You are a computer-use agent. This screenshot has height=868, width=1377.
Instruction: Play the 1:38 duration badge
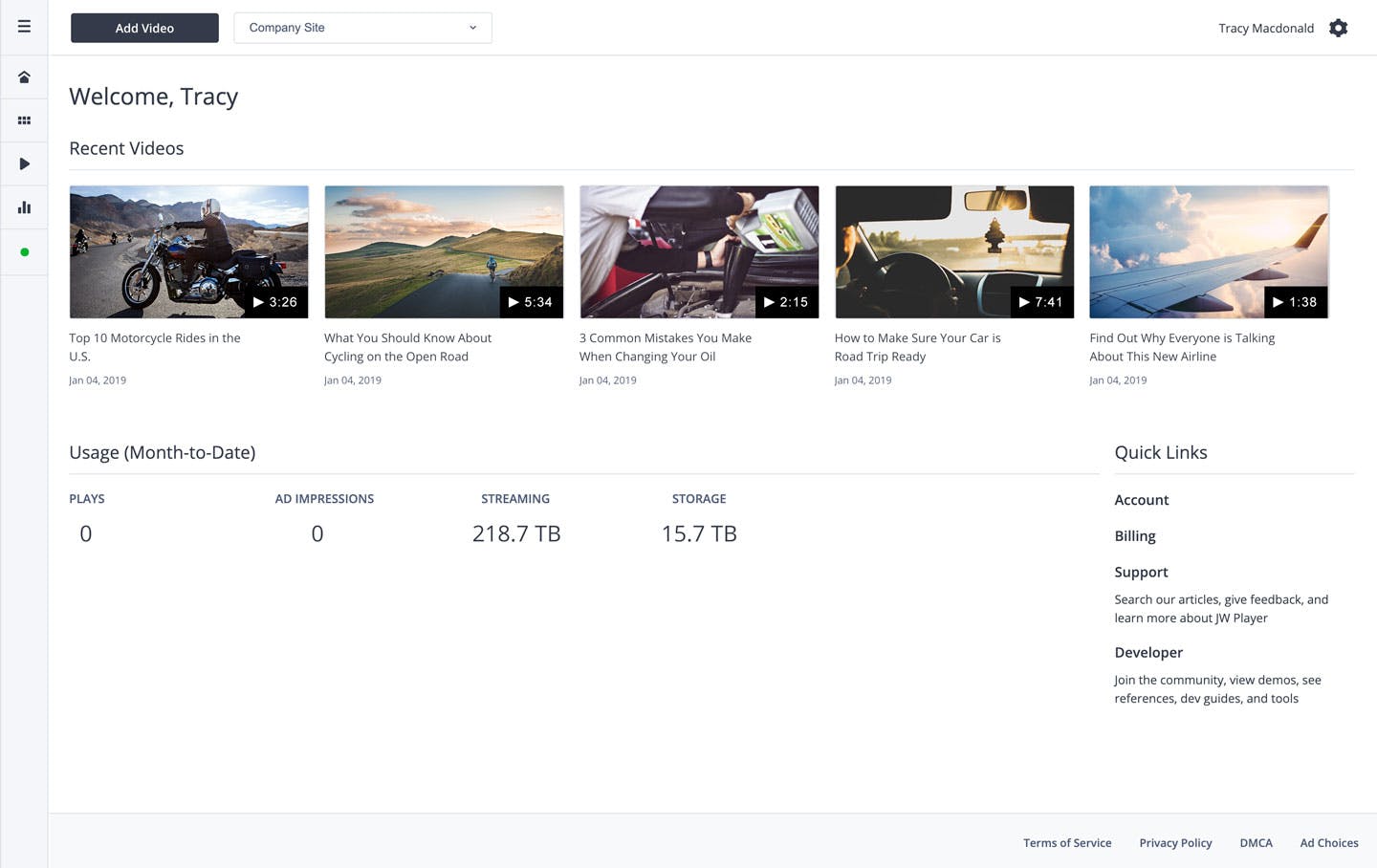[x=1296, y=302]
